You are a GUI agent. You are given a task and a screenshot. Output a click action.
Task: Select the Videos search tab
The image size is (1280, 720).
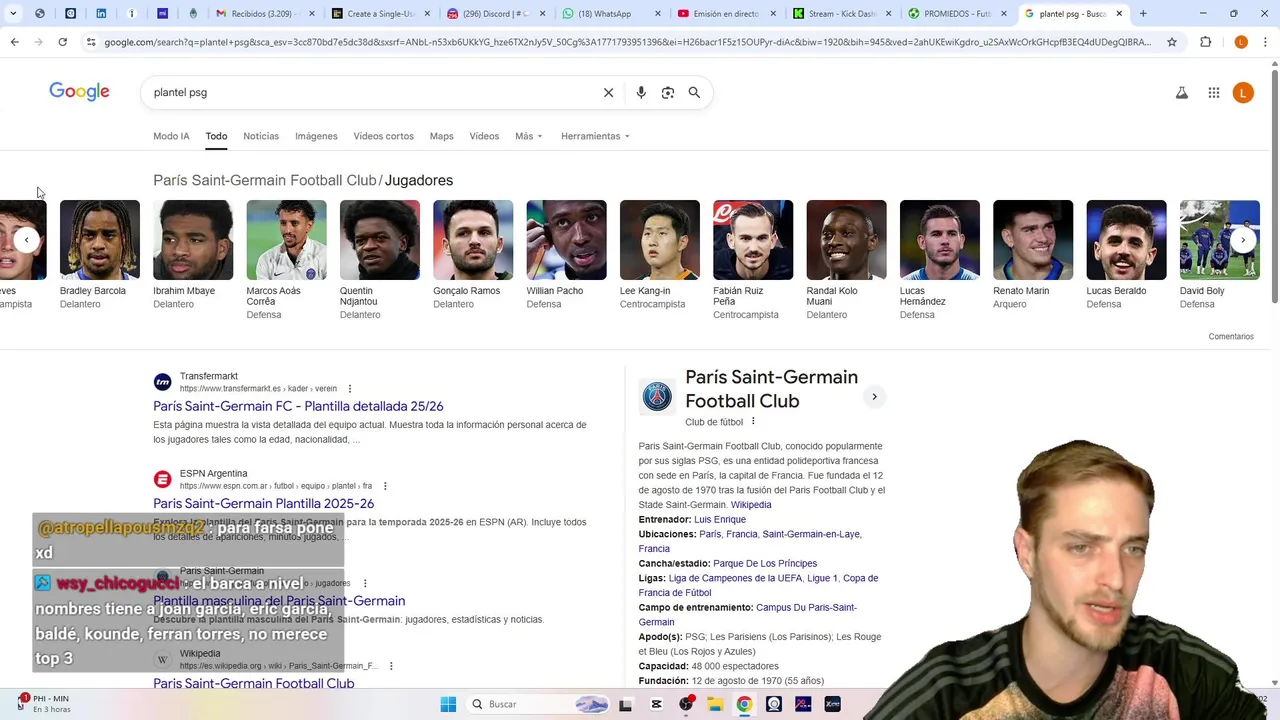pos(484,136)
